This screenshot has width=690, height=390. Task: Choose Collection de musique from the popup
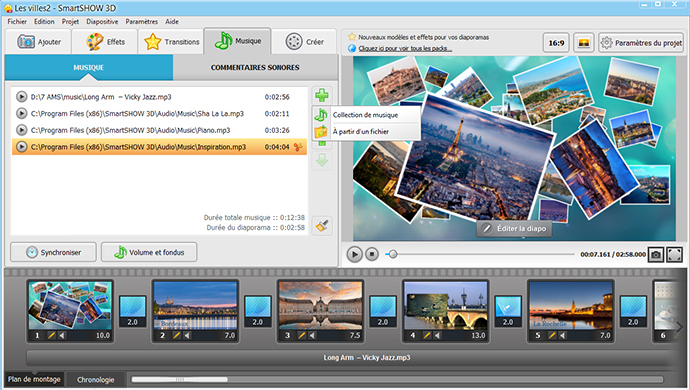pyautogui.click(x=366, y=115)
